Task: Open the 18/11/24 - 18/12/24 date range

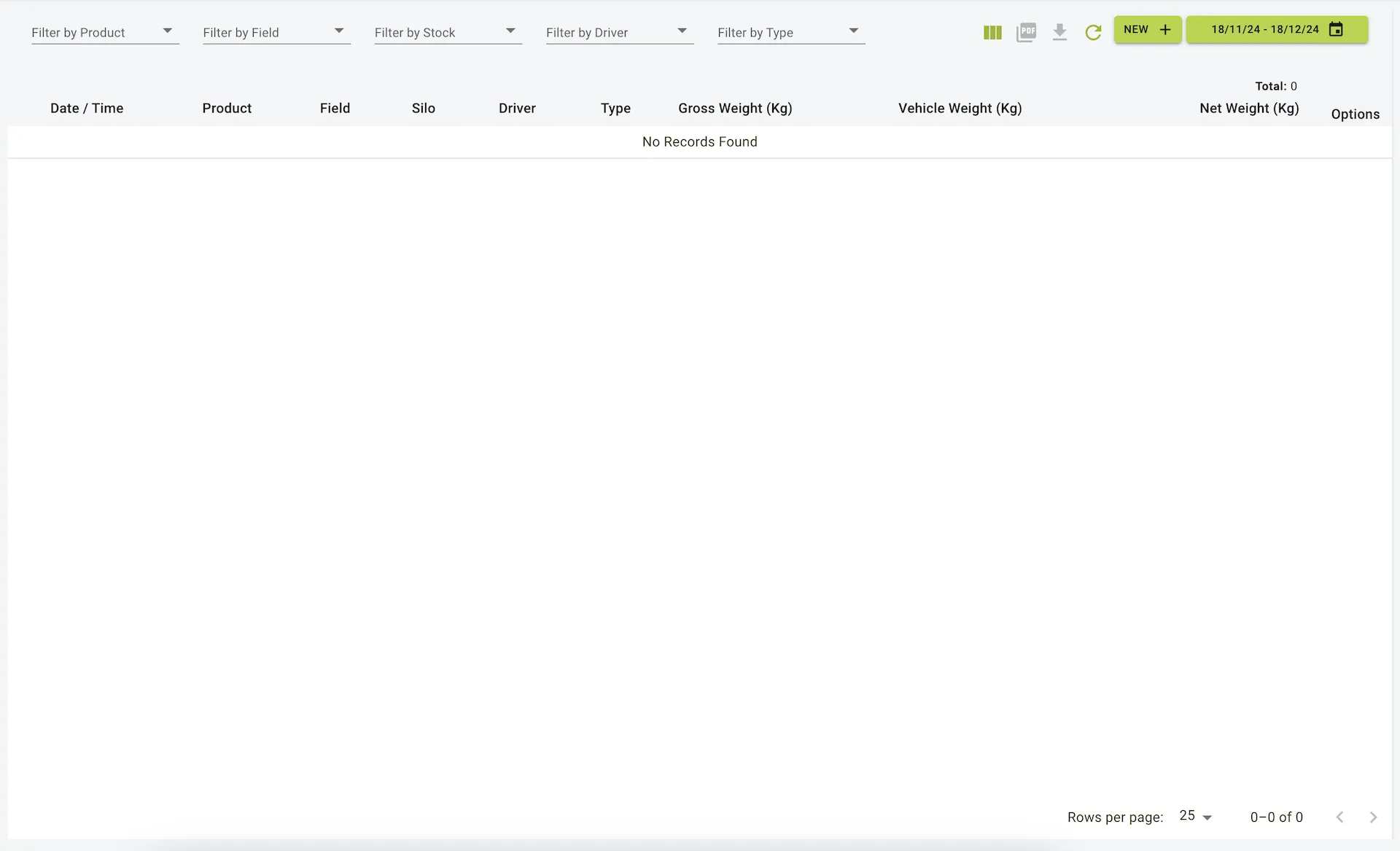Action: 1264,29
